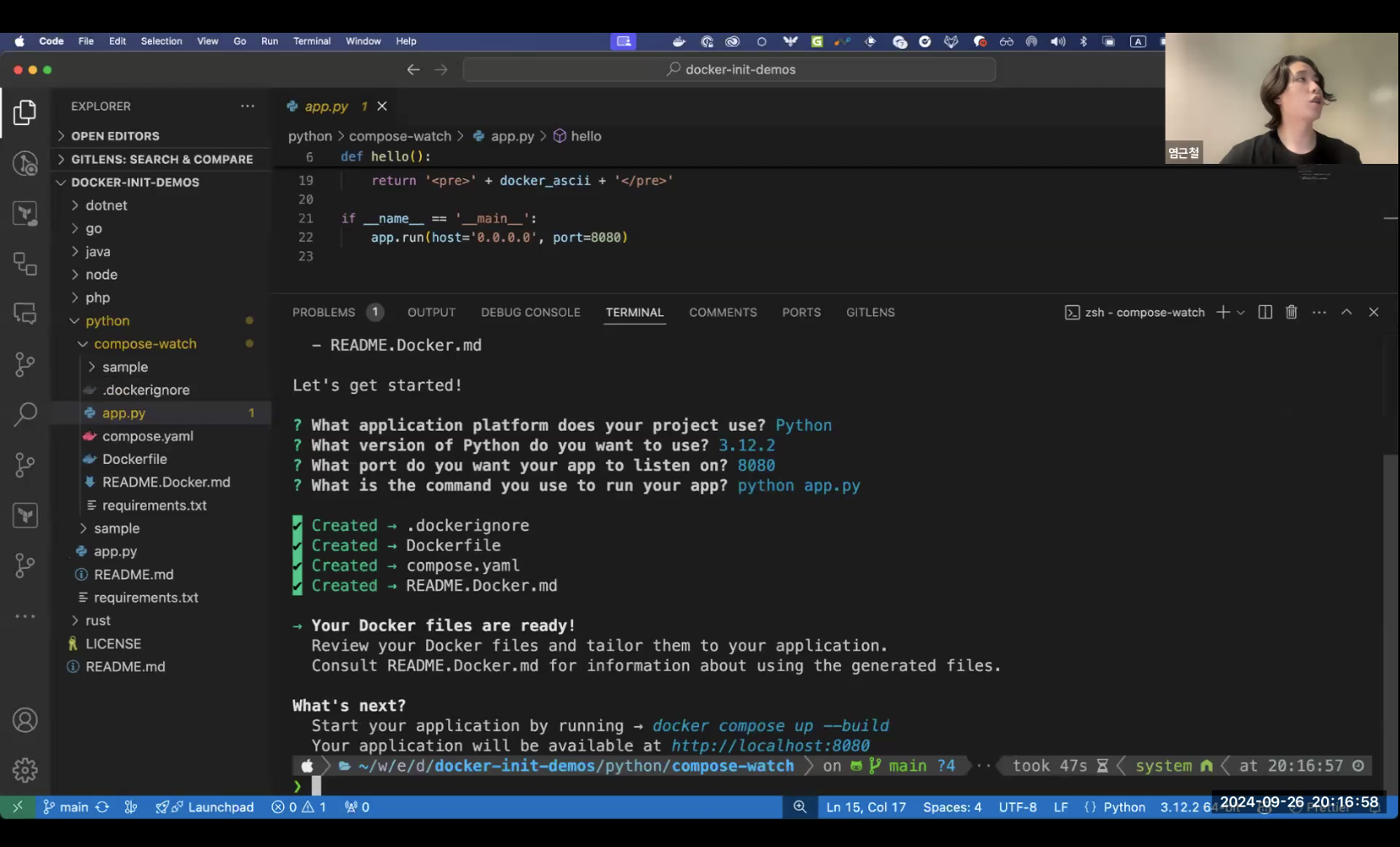Image resolution: width=1400 pixels, height=847 pixels.
Task: Open the Terminal menu in menu bar
Action: [x=312, y=41]
